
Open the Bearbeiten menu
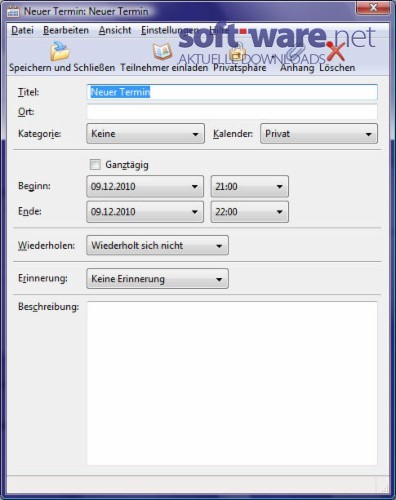click(66, 30)
